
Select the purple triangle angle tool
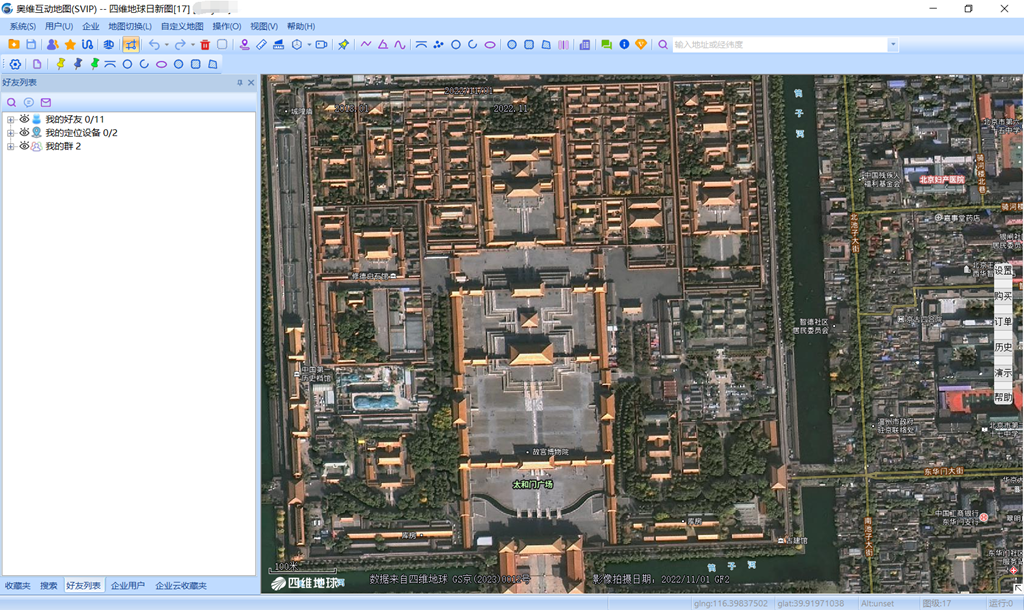(383, 44)
